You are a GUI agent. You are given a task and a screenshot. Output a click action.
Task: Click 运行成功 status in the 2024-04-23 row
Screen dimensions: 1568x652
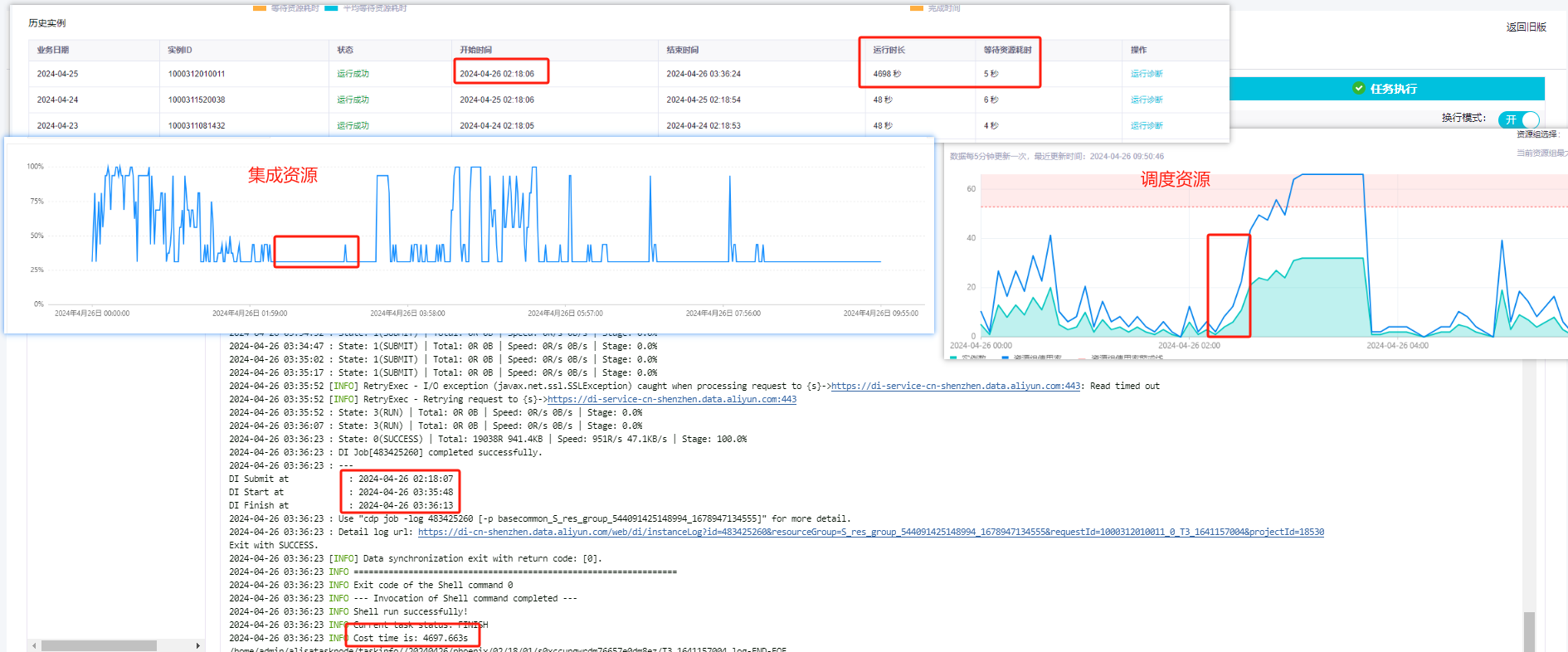(353, 125)
